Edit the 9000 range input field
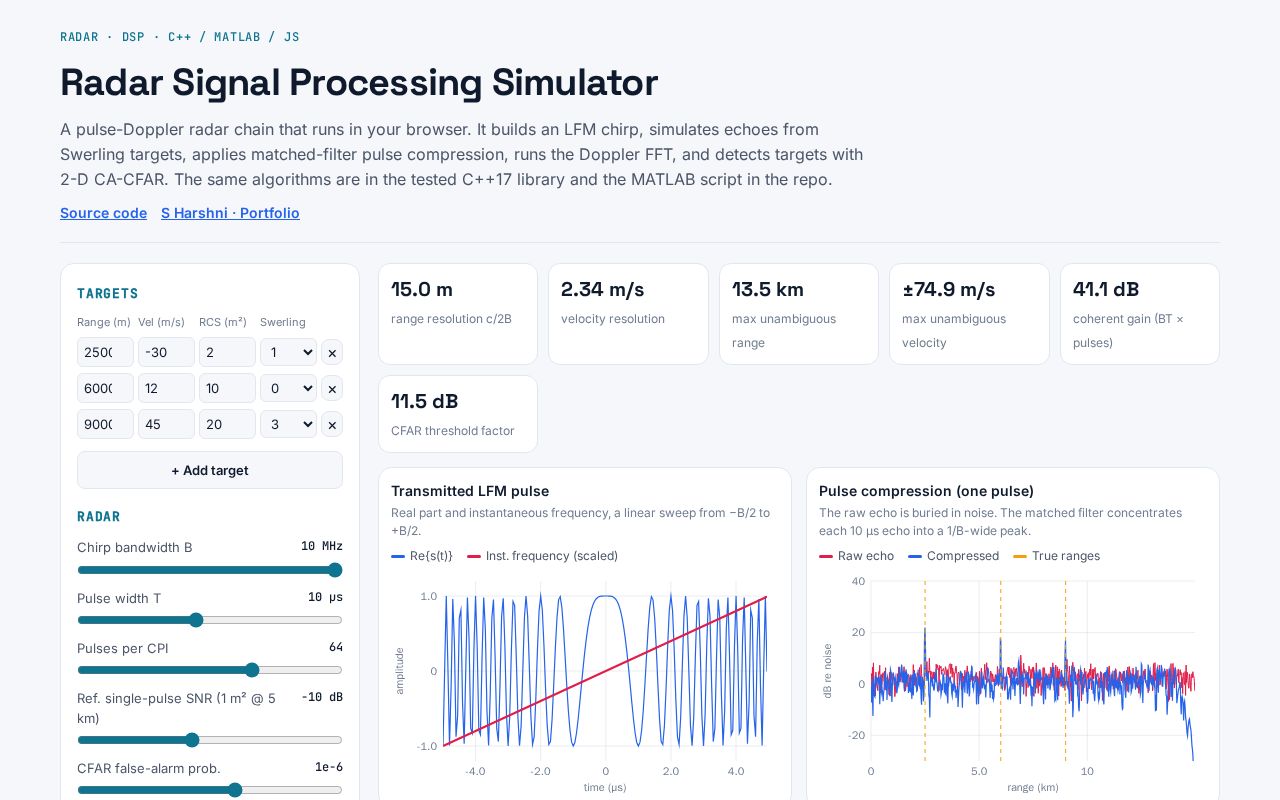Image resolution: width=1280 pixels, height=800 pixels. 105,424
